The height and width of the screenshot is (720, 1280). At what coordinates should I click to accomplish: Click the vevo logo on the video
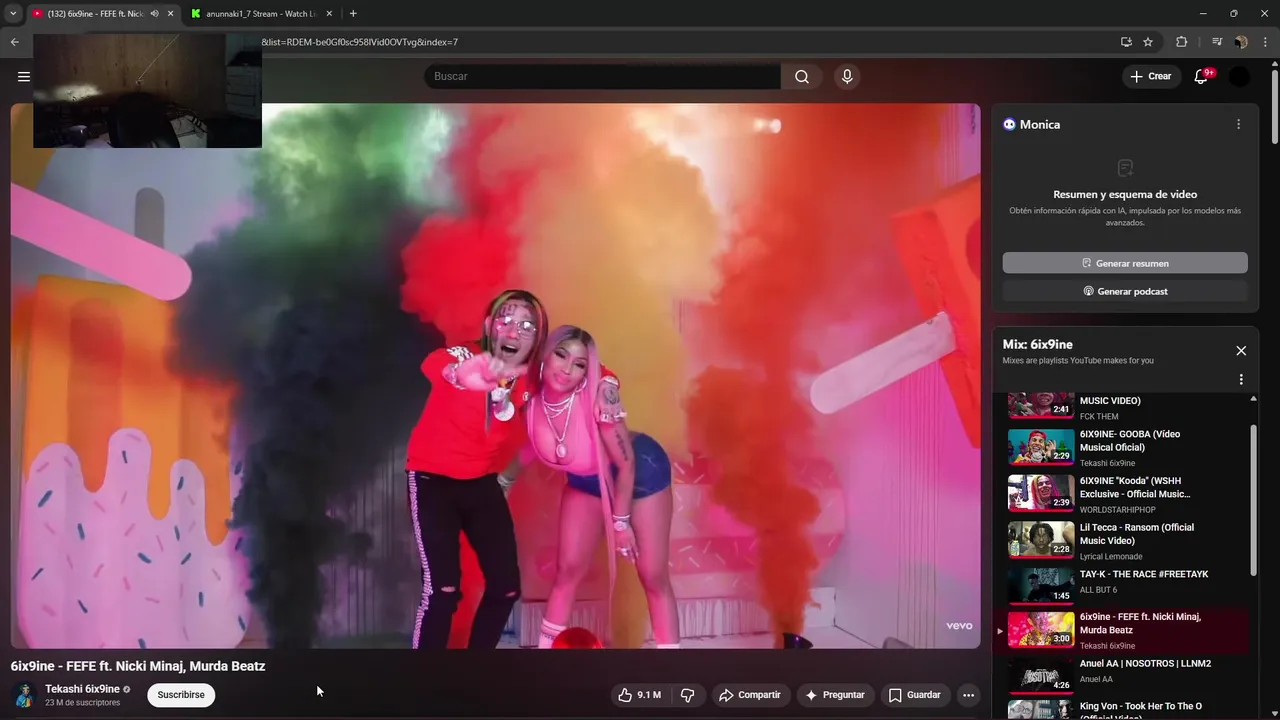[959, 626]
